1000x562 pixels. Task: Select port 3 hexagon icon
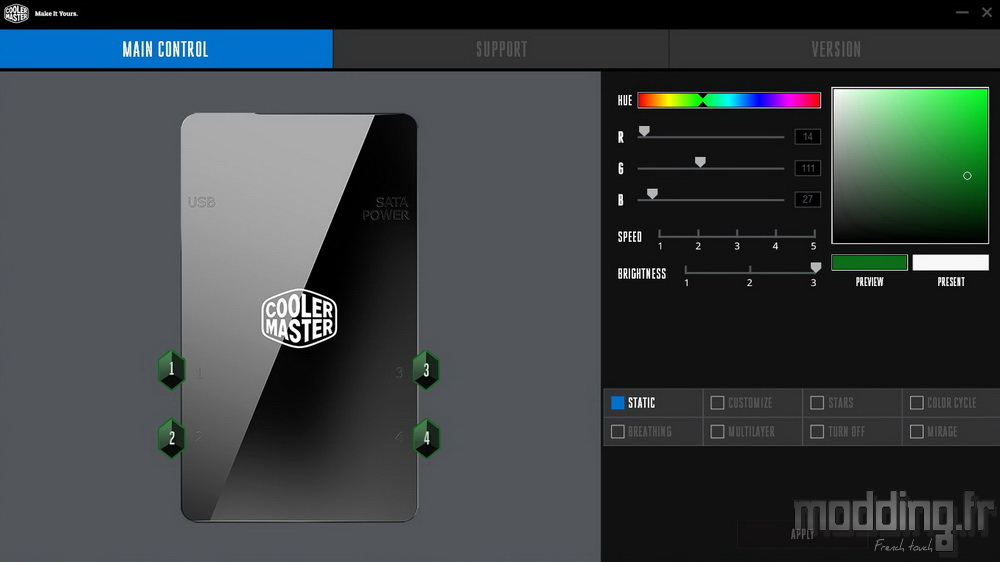point(426,369)
